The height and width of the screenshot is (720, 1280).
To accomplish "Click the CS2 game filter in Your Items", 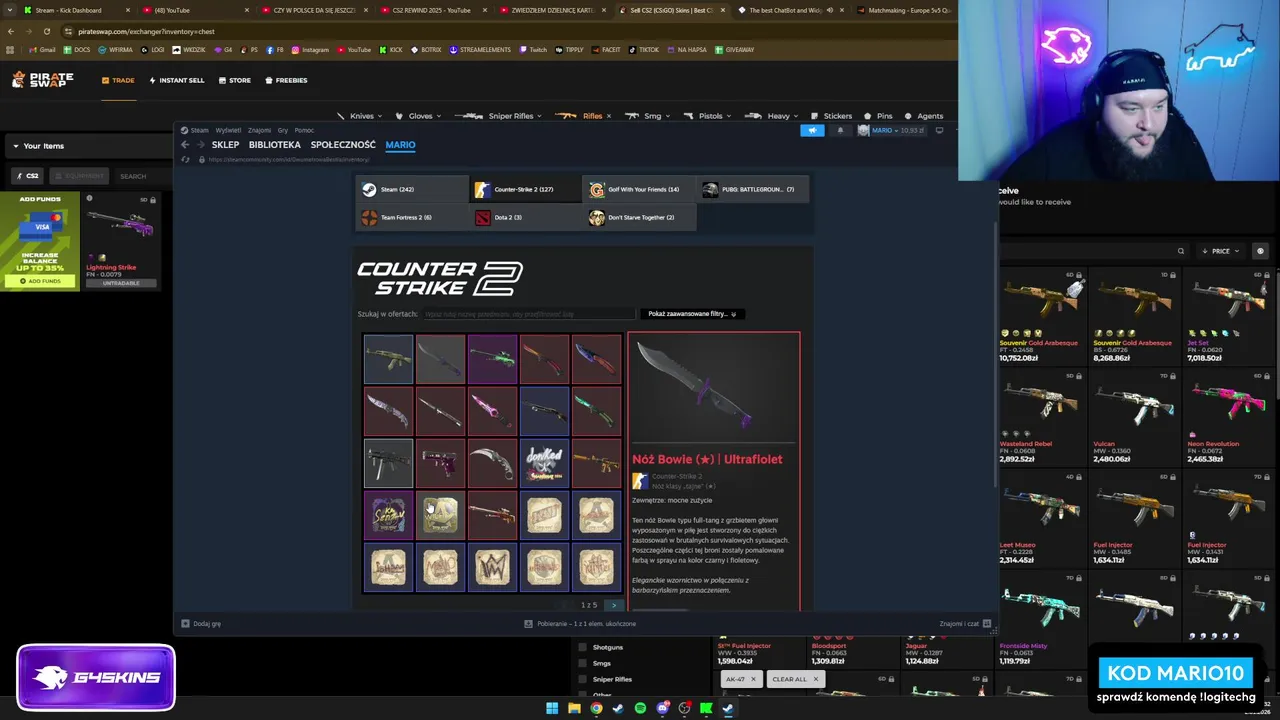I will 28,176.
